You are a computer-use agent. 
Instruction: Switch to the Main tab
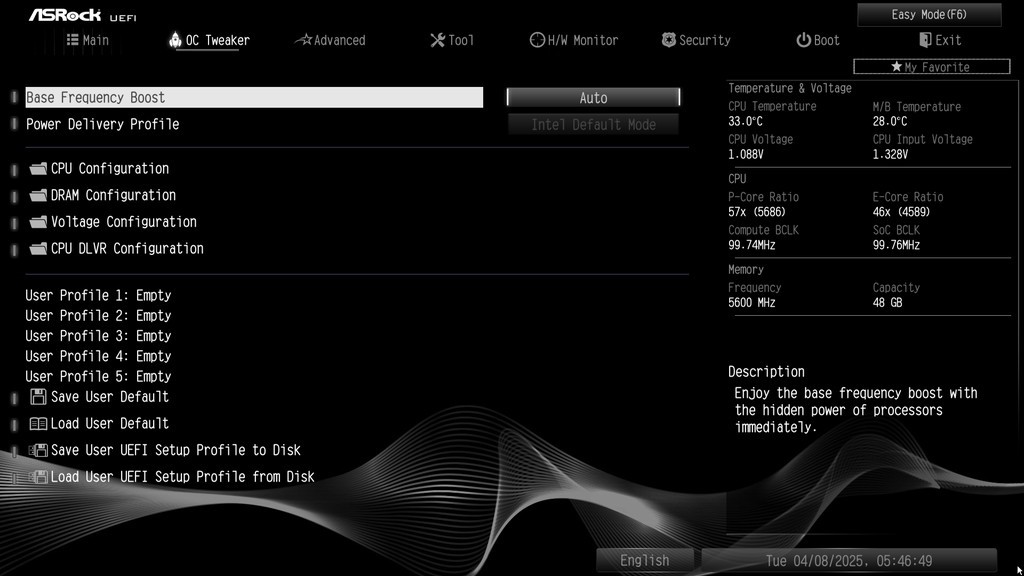[88, 40]
